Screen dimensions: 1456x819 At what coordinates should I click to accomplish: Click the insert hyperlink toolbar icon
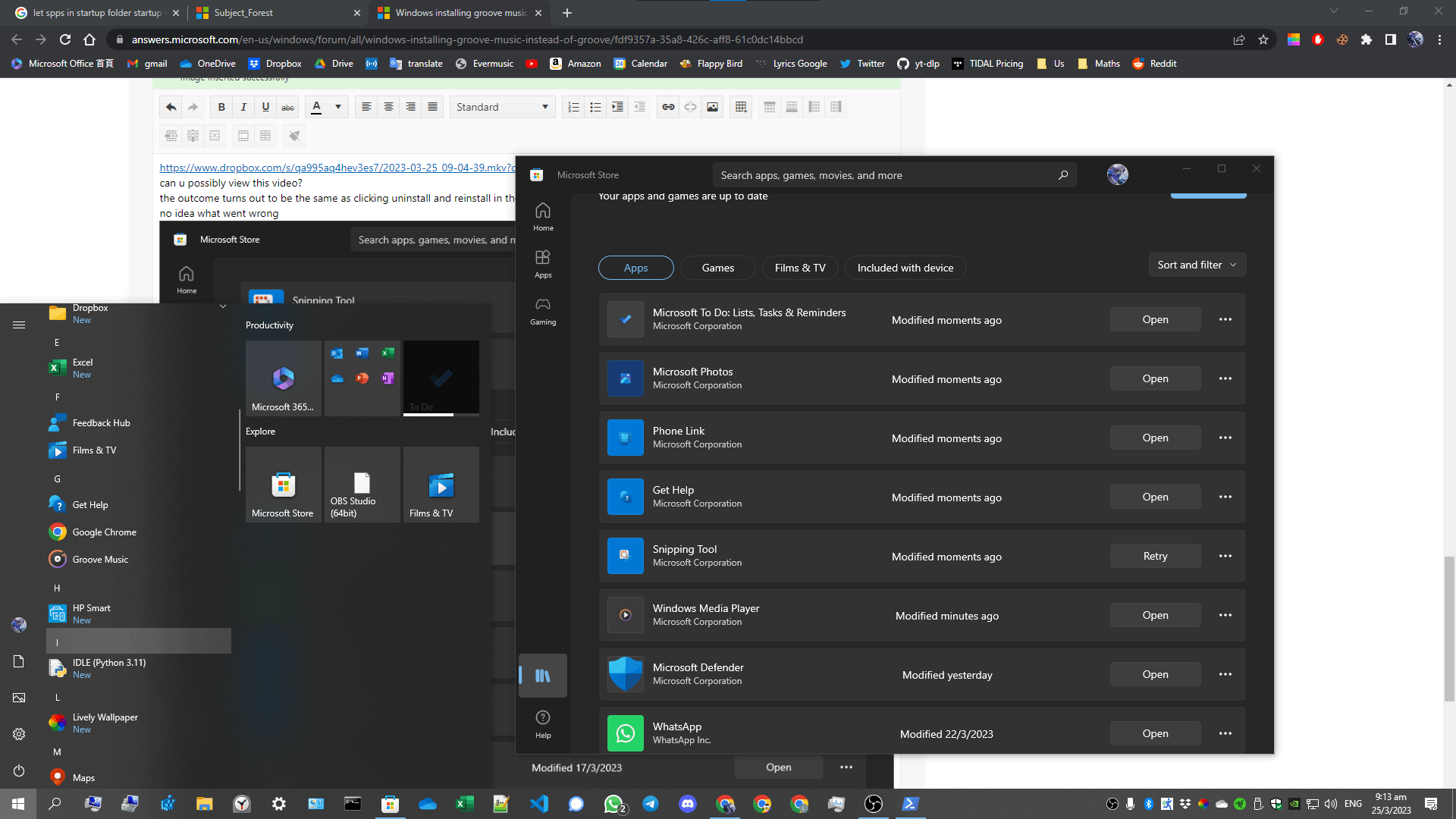pos(668,107)
